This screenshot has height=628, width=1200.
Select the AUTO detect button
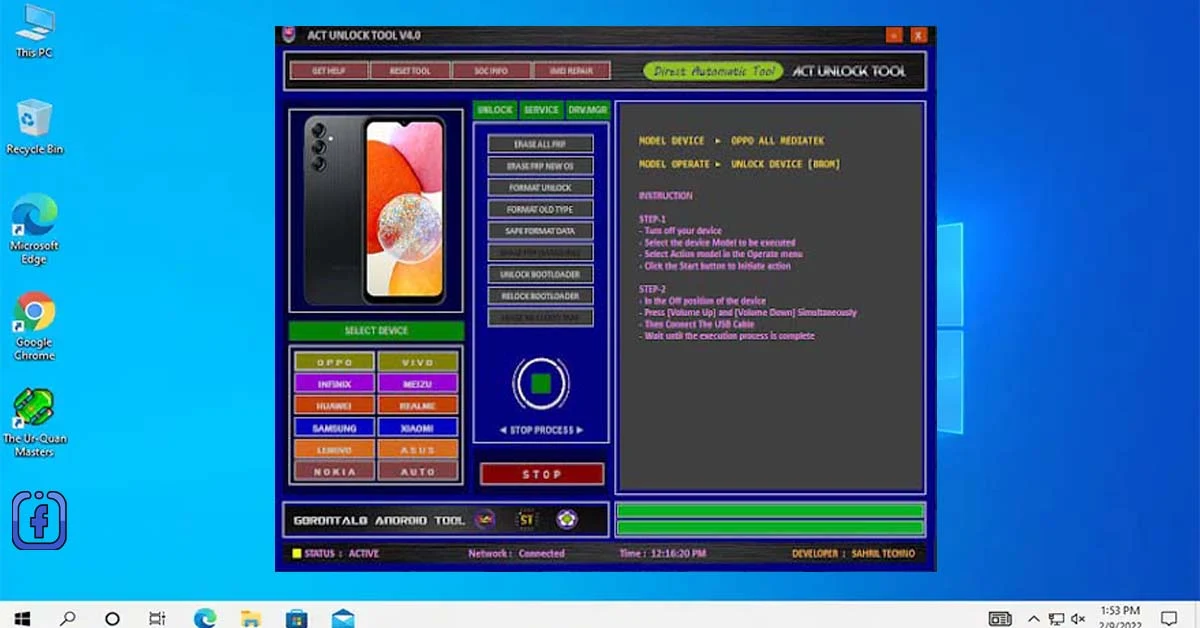click(418, 471)
